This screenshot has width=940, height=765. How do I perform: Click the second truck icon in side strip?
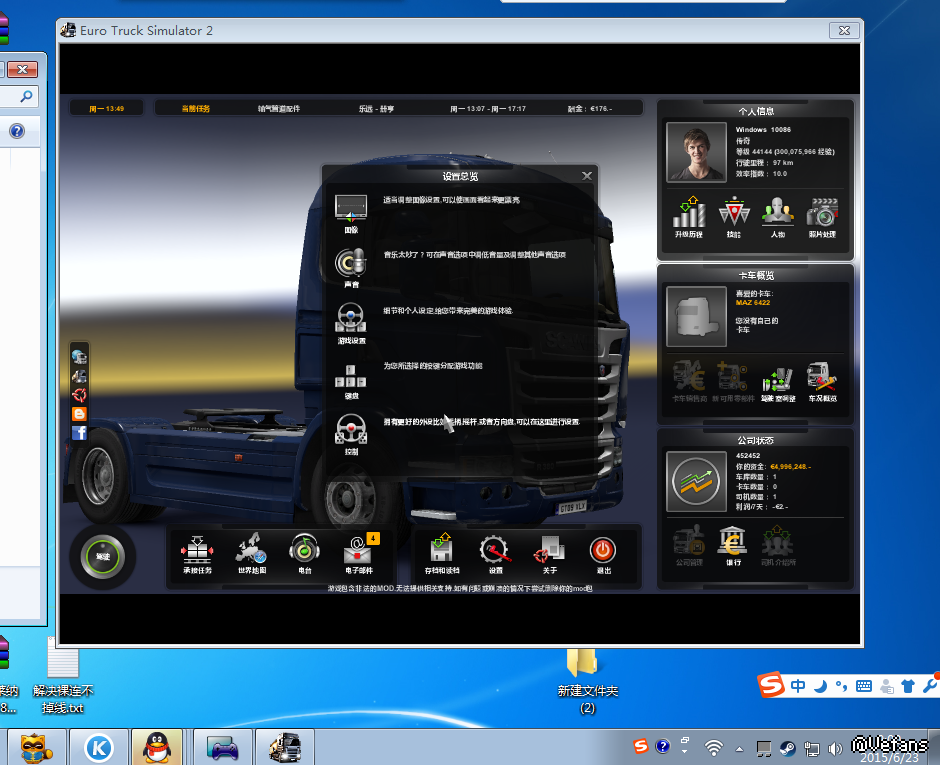pos(79,376)
